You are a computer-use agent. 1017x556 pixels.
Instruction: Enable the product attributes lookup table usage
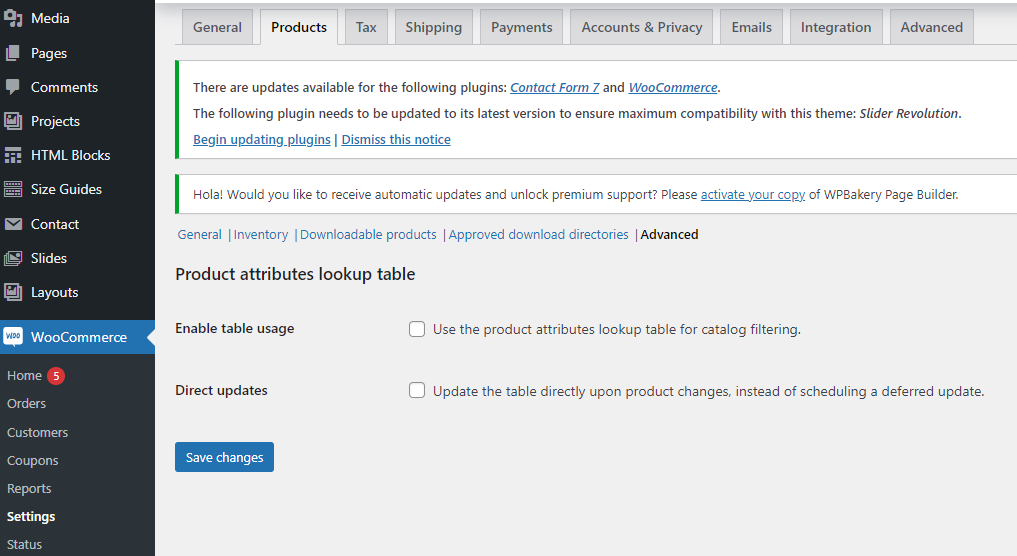(x=417, y=329)
